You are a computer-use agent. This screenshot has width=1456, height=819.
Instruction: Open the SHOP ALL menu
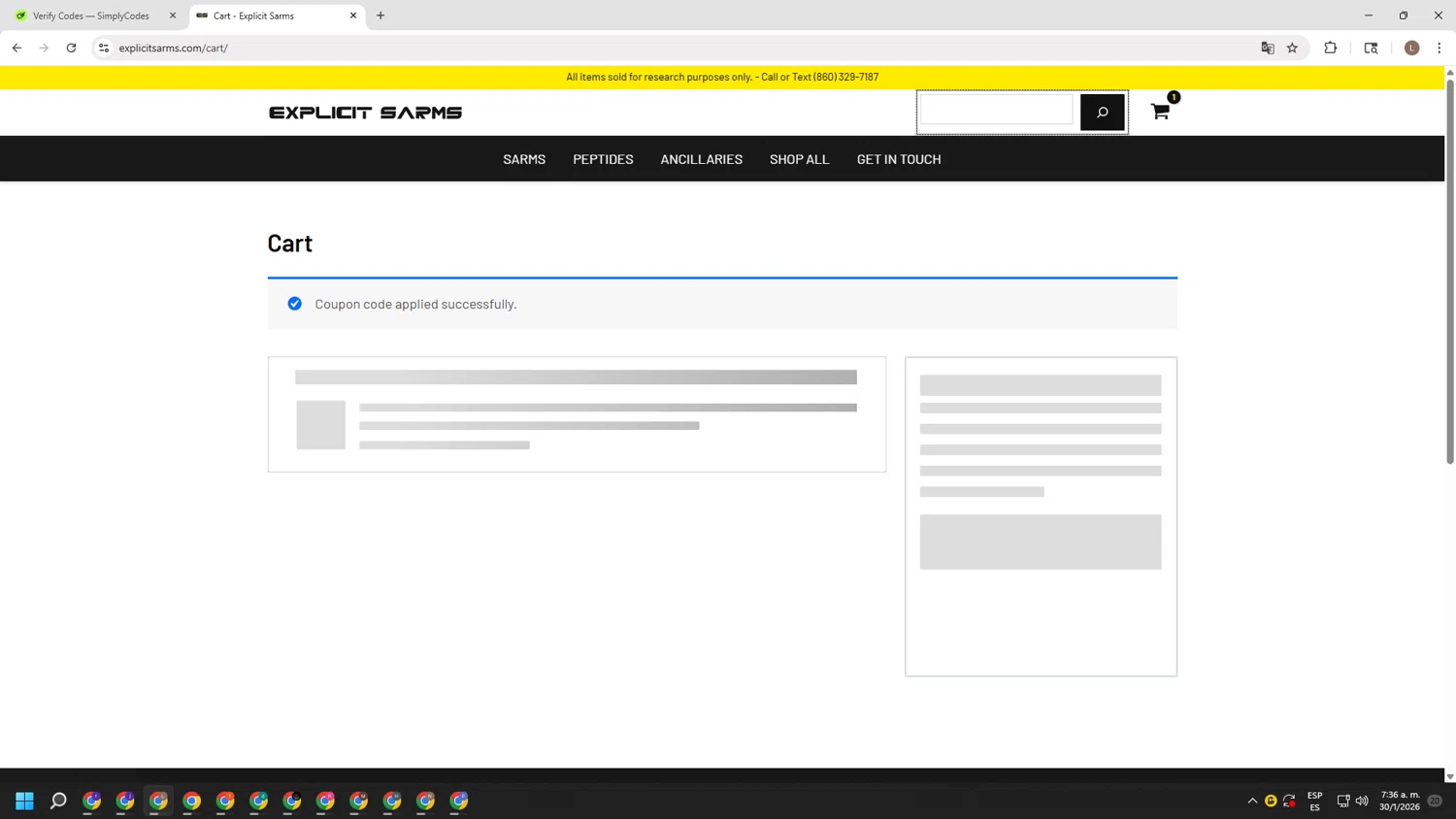(800, 159)
